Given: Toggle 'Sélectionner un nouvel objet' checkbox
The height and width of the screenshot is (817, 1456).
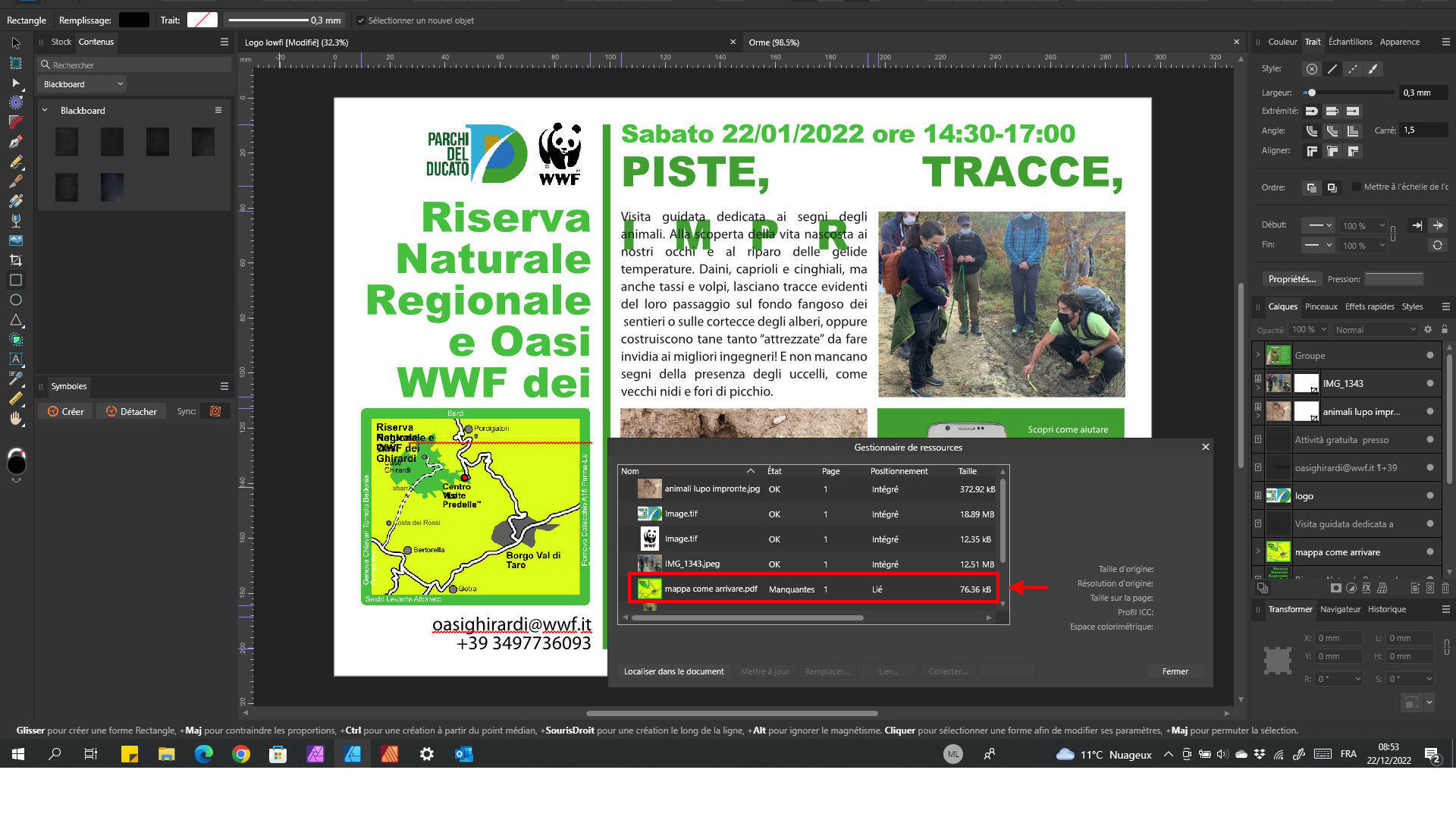Looking at the screenshot, I should click(360, 20).
